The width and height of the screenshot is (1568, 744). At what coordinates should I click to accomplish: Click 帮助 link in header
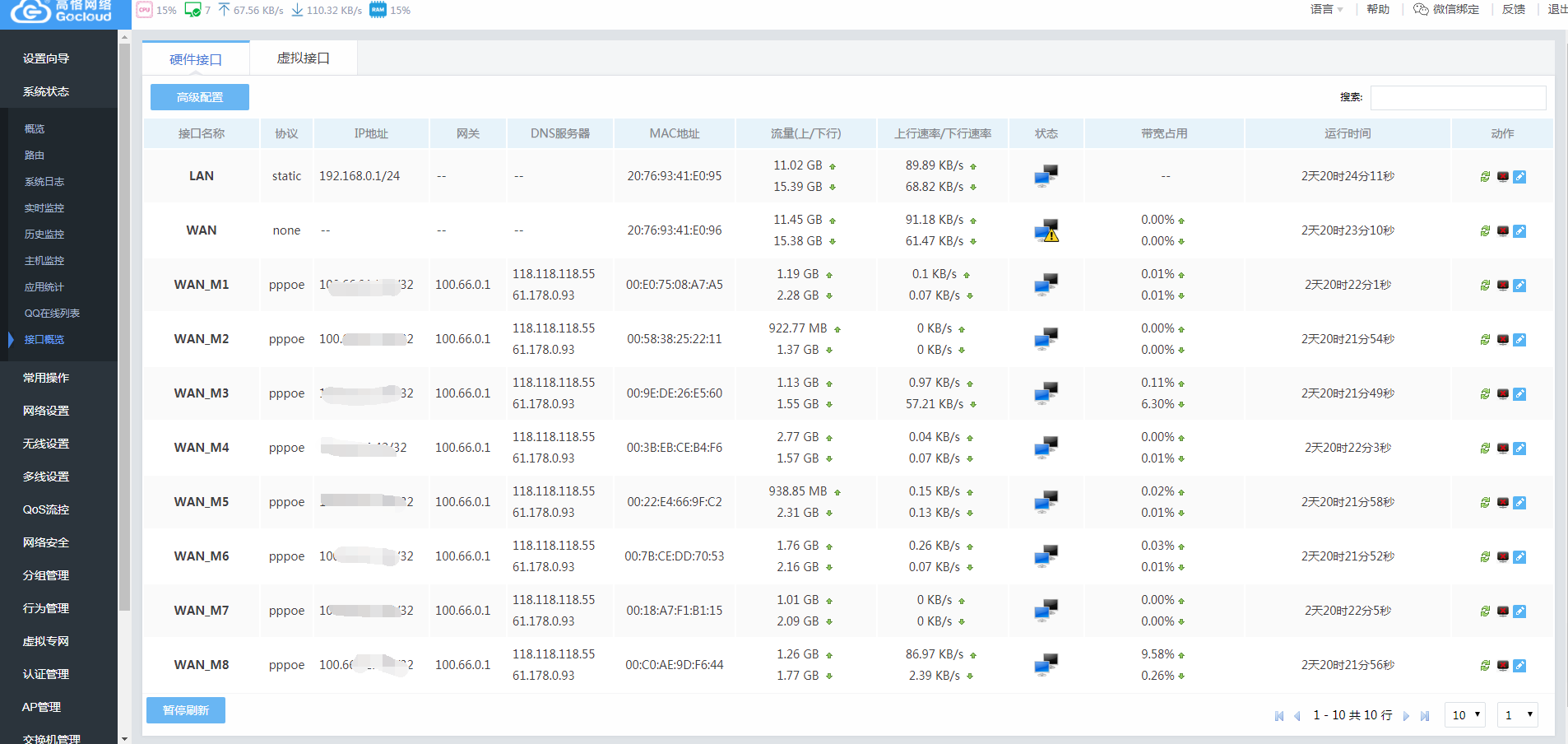point(1378,10)
